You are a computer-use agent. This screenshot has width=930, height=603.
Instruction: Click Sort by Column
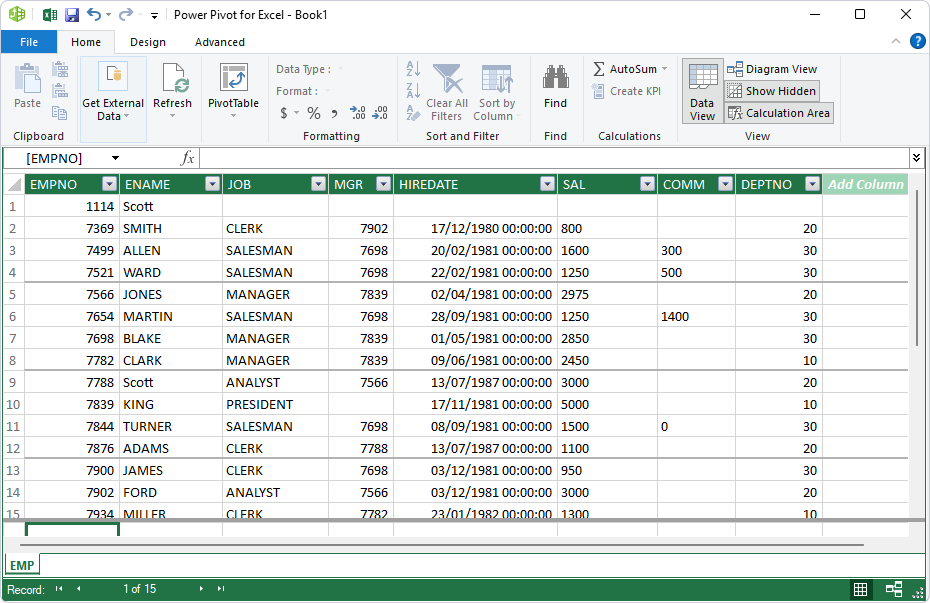[x=497, y=93]
